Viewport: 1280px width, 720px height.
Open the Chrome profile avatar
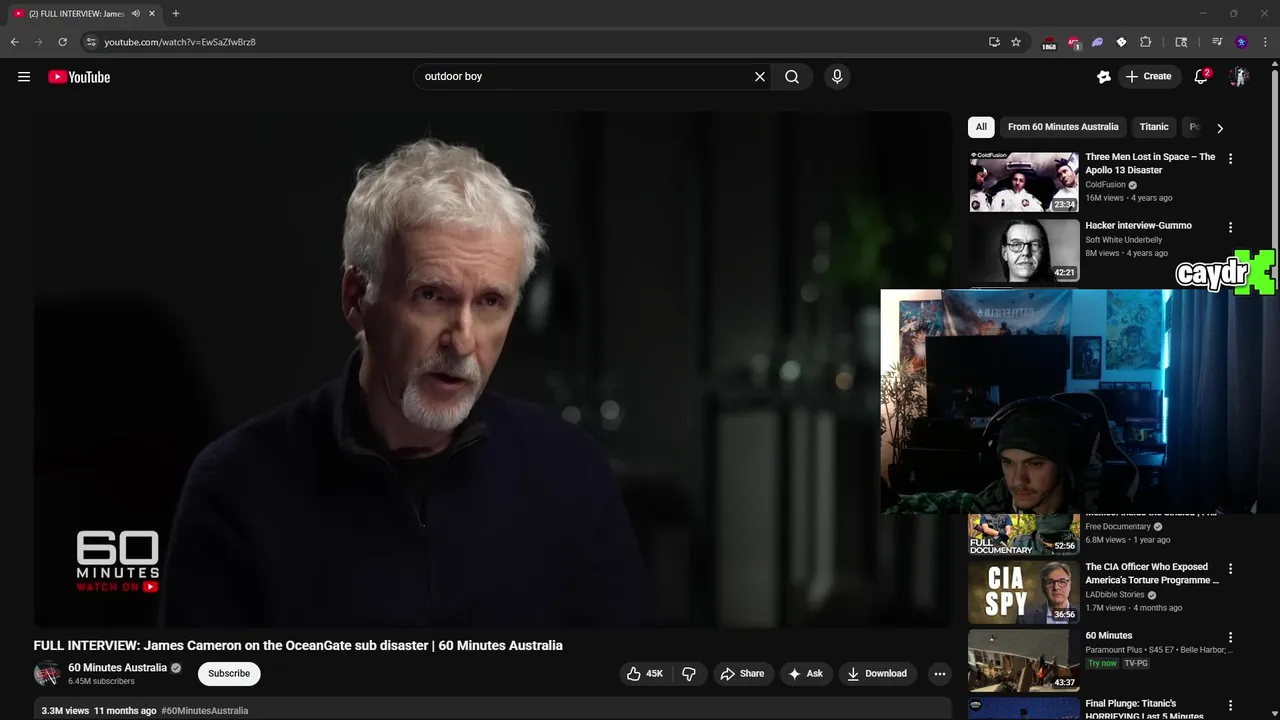1241,42
